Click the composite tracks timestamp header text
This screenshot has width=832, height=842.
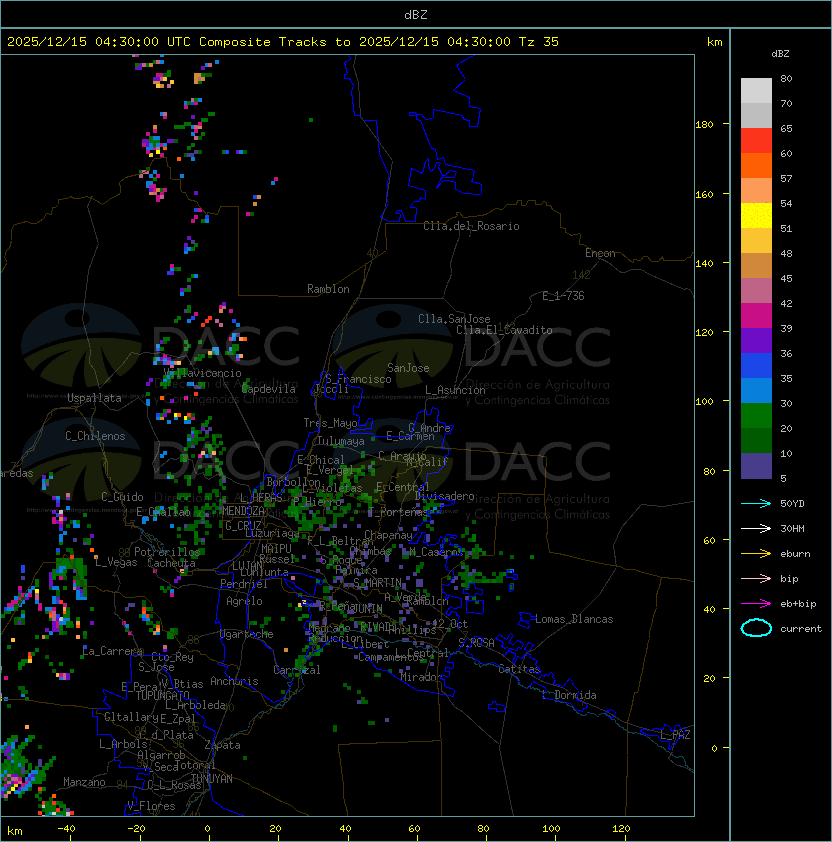(283, 42)
